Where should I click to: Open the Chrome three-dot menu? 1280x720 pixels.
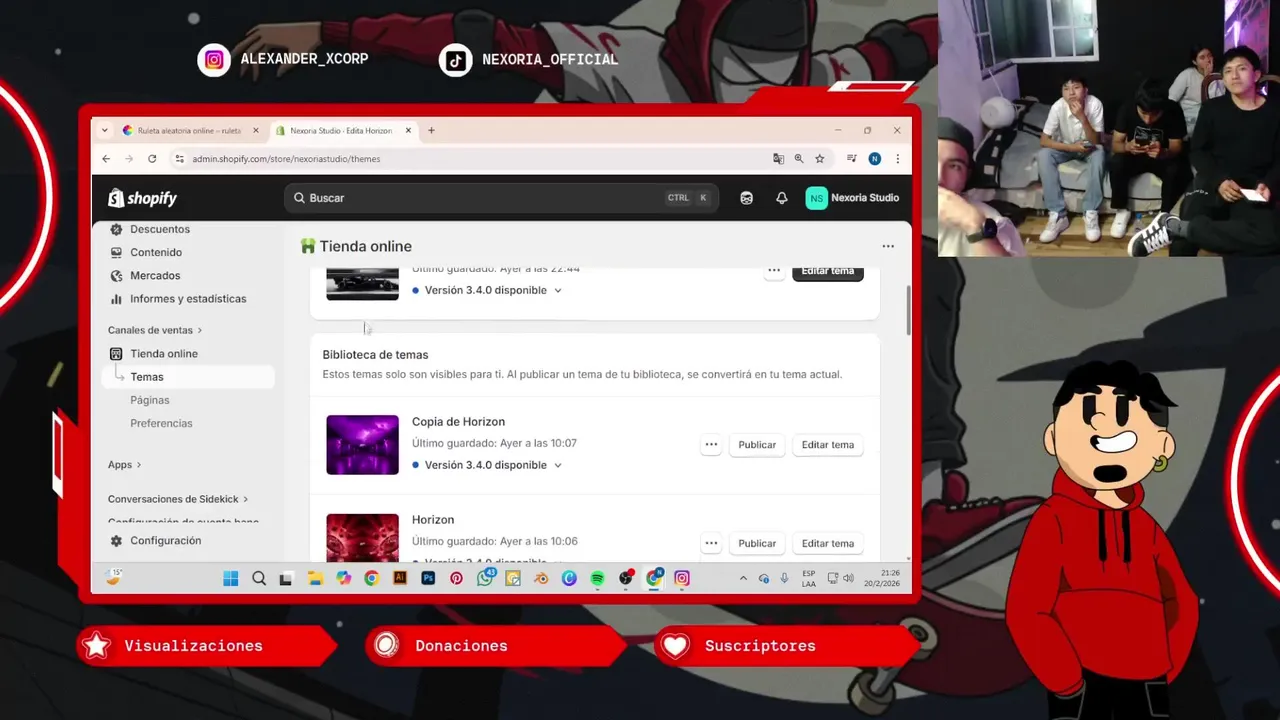(897, 159)
